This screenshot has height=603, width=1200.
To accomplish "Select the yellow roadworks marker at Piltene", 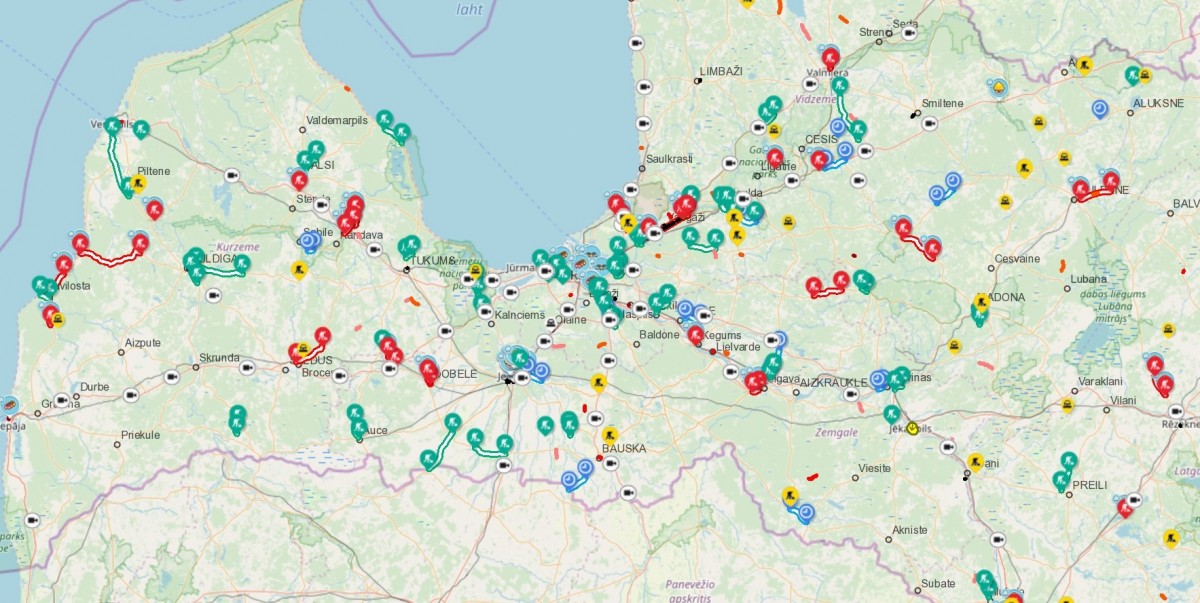I will pyautogui.click(x=138, y=182).
